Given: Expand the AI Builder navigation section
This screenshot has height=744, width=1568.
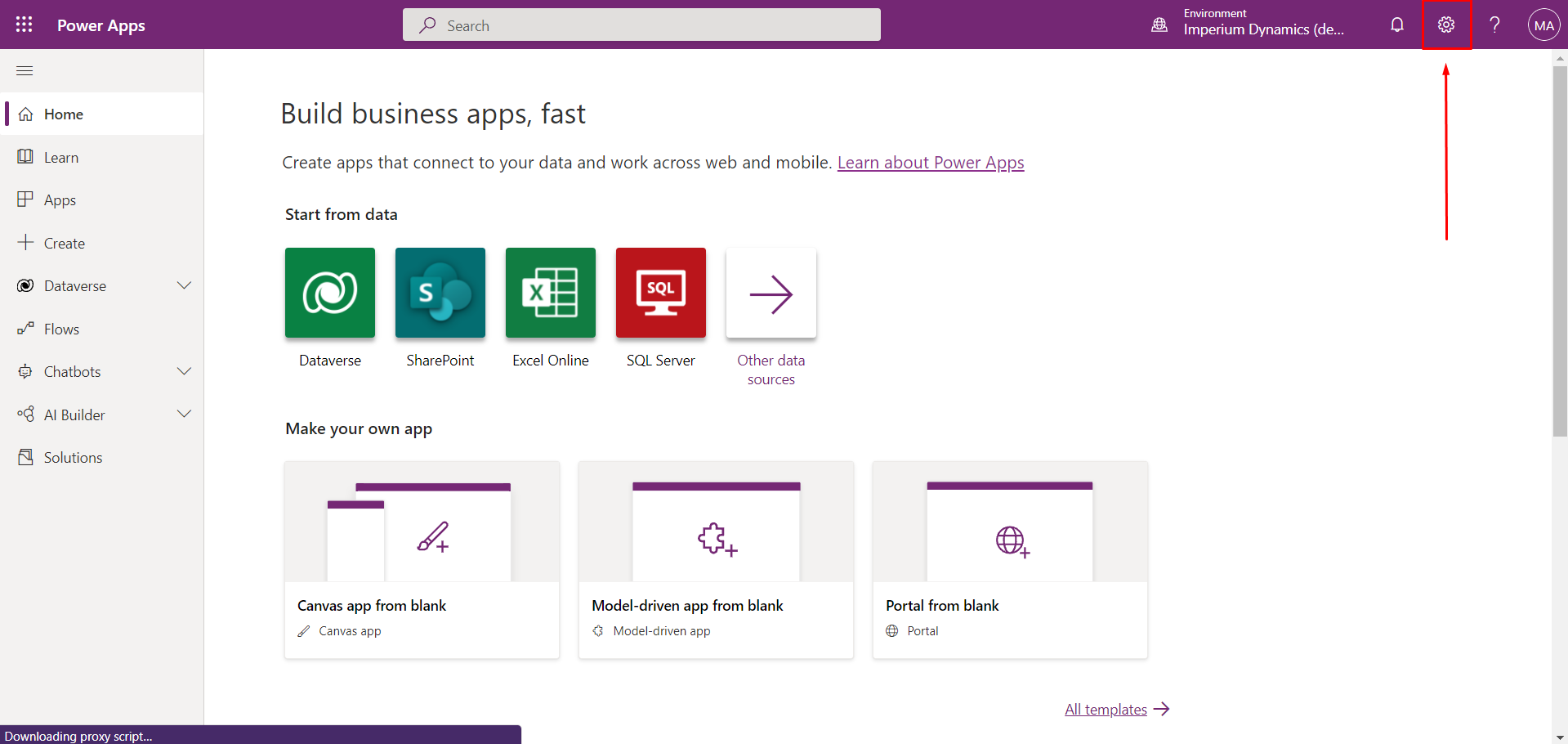Looking at the screenshot, I should click(184, 415).
